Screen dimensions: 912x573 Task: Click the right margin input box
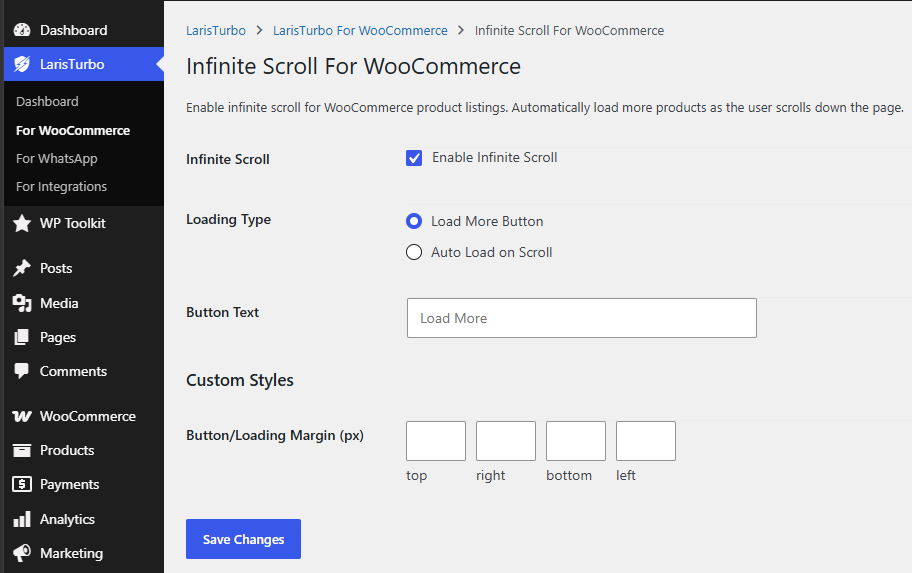505,441
